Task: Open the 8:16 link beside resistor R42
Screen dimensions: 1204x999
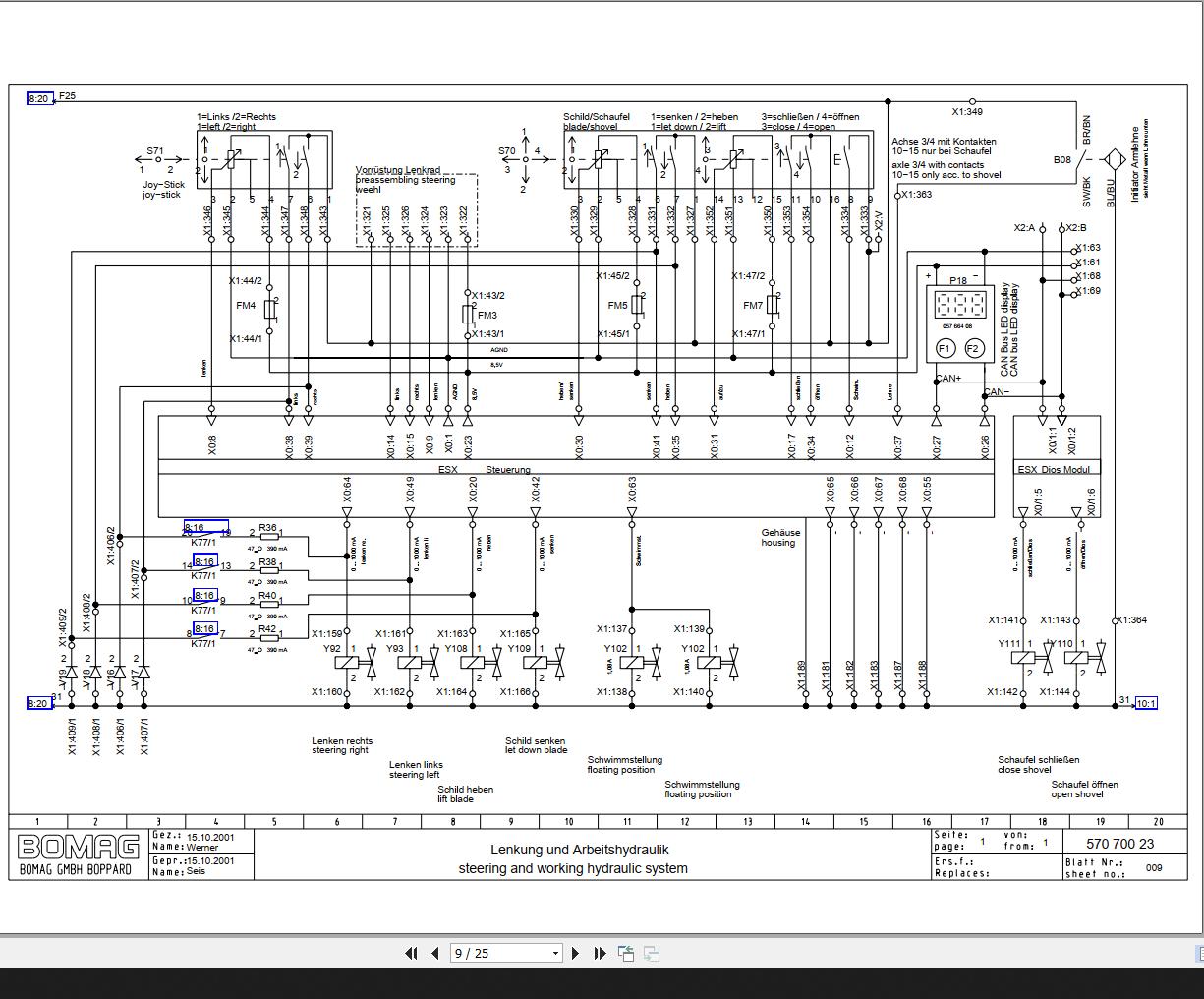Action: [x=205, y=628]
